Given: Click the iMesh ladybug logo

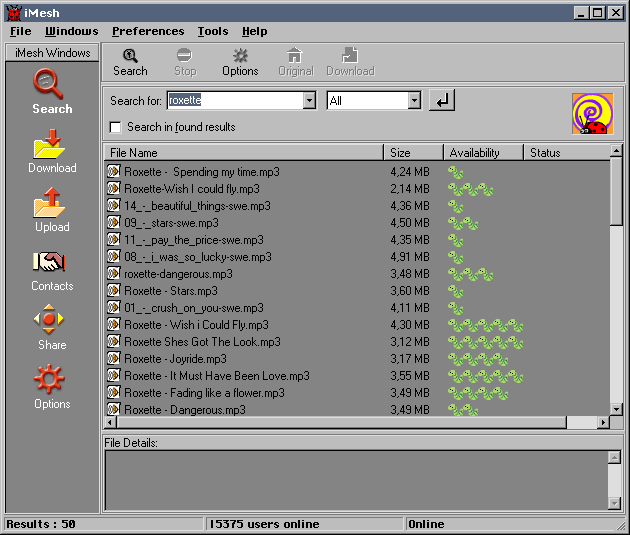Looking at the screenshot, I should point(591,113).
